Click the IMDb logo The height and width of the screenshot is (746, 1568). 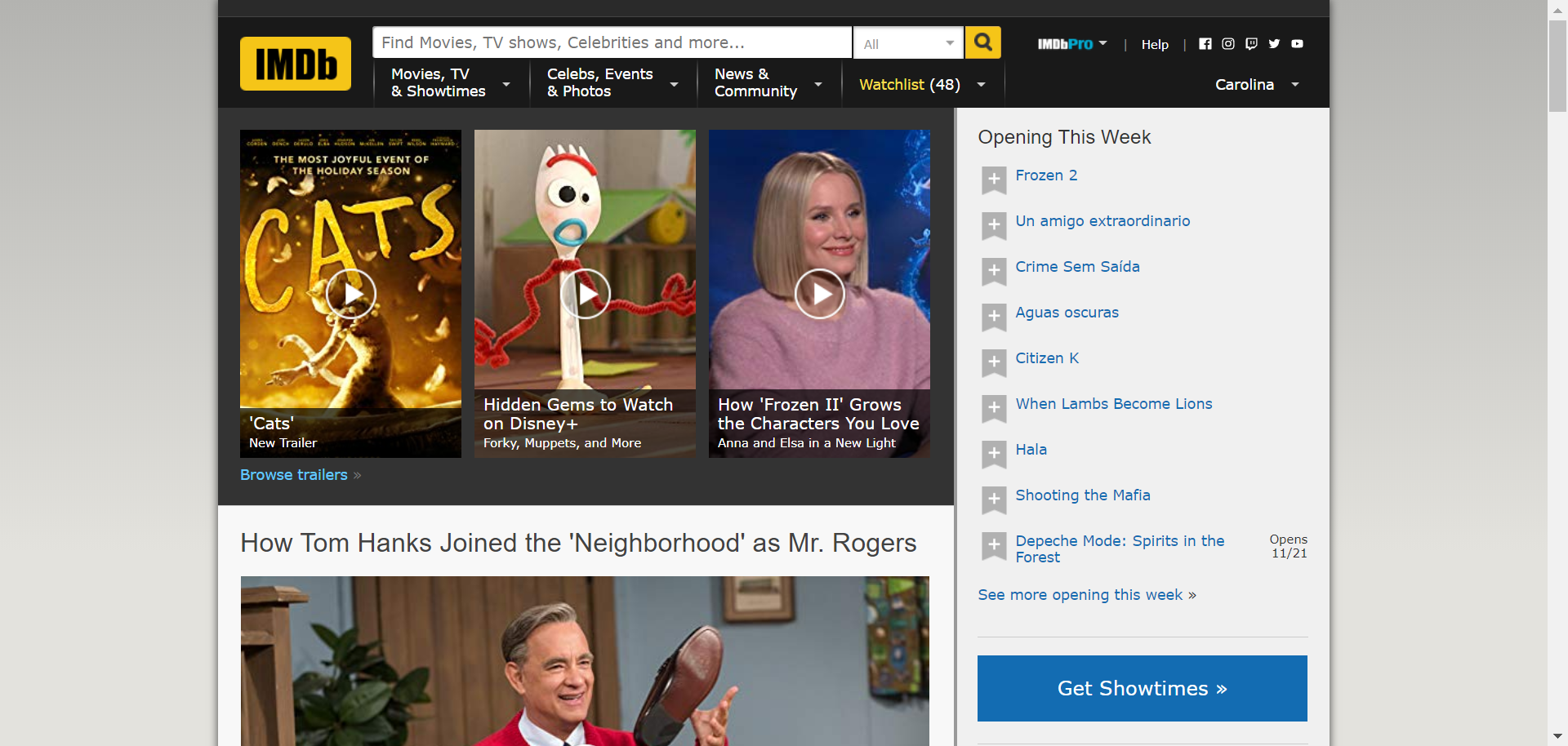295,64
